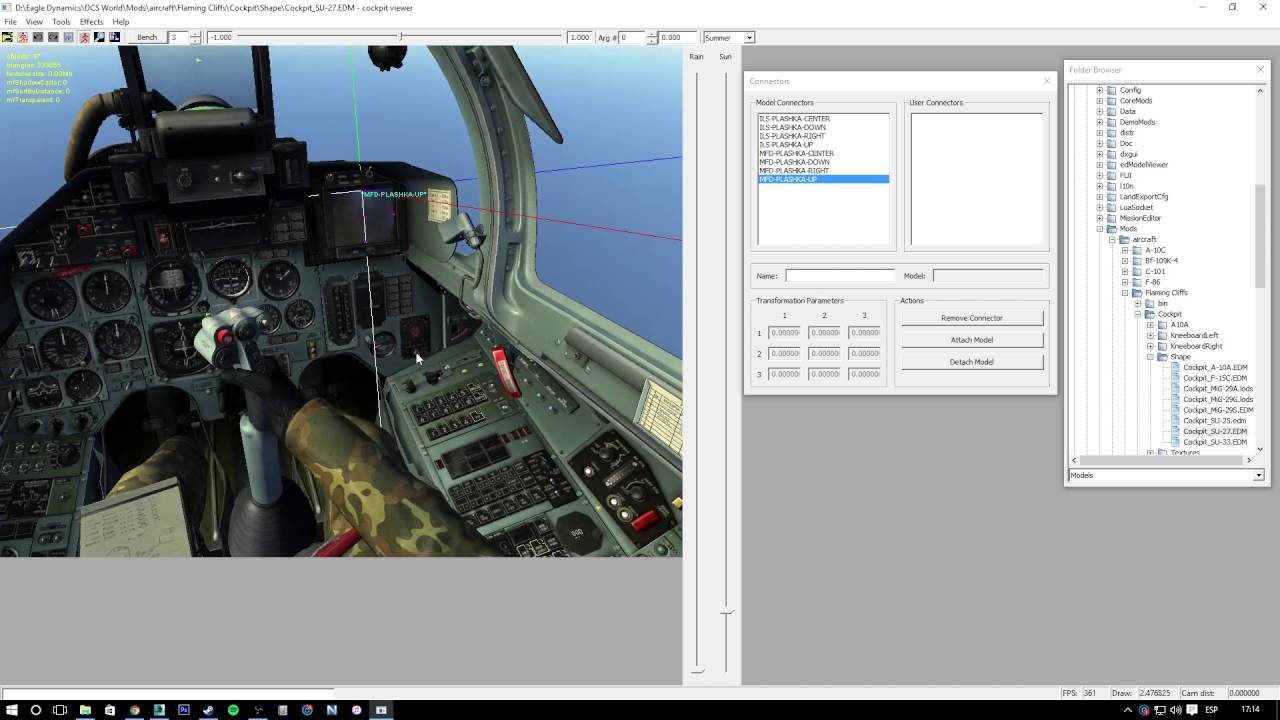Click the fifth toolbar icon with W
The image size is (1280, 720).
click(69, 37)
